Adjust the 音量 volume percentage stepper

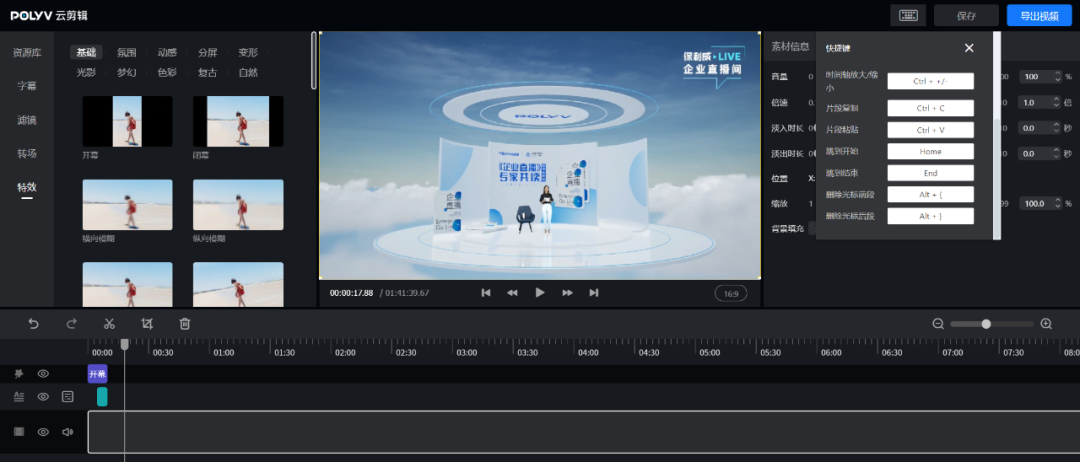(1057, 76)
